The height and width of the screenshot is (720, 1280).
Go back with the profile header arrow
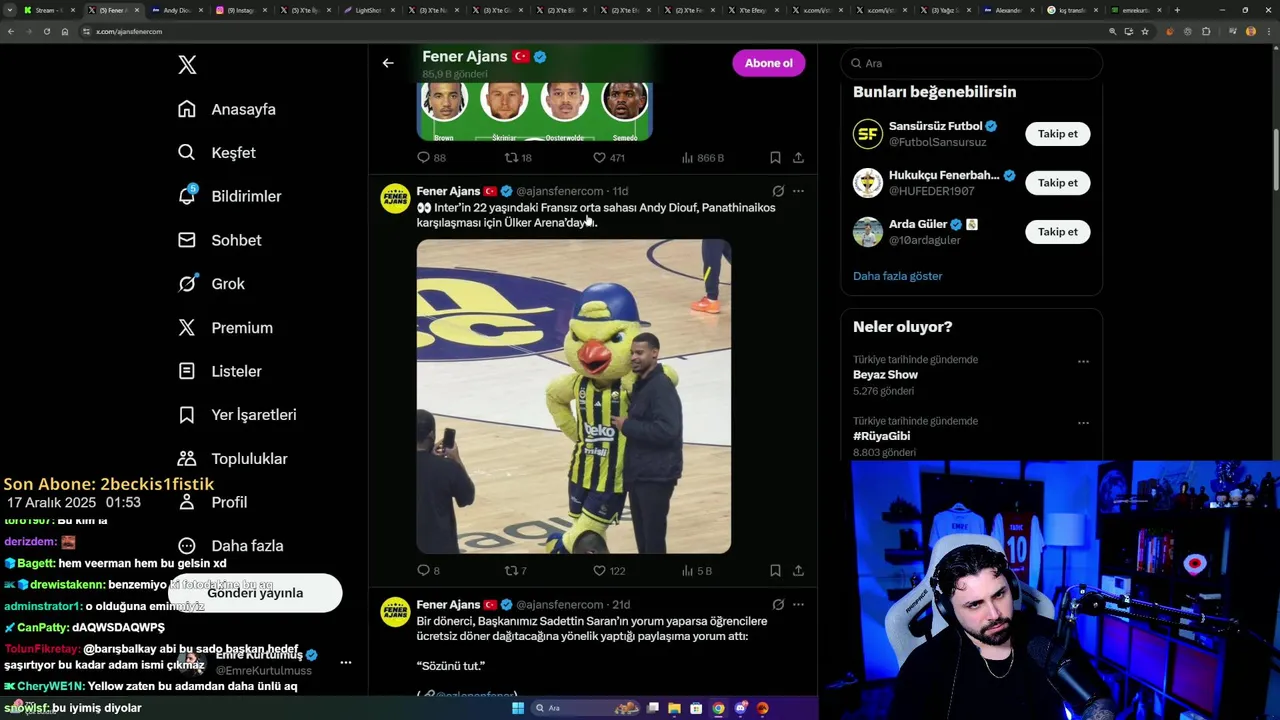pos(388,63)
